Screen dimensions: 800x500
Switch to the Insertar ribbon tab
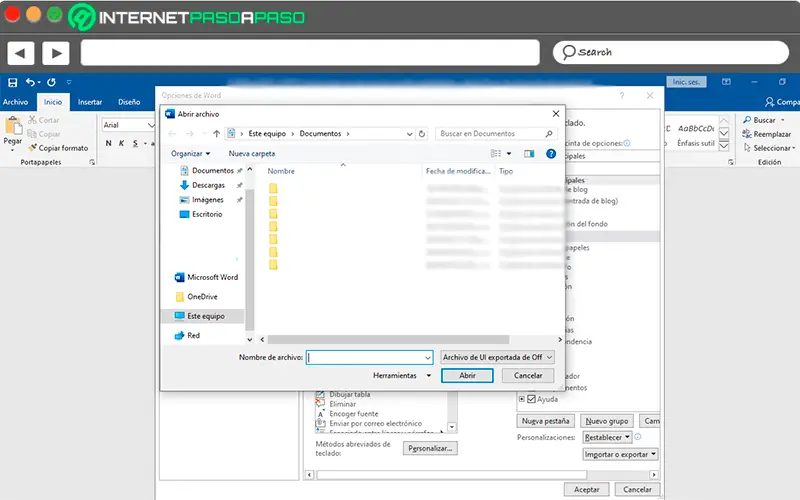(90, 102)
